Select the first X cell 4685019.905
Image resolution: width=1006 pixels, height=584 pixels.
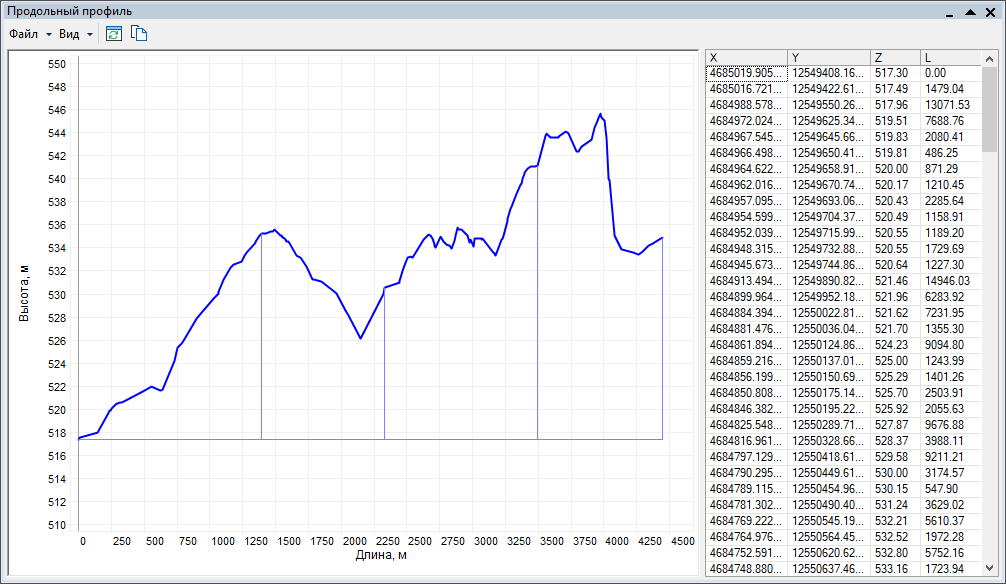(746, 73)
